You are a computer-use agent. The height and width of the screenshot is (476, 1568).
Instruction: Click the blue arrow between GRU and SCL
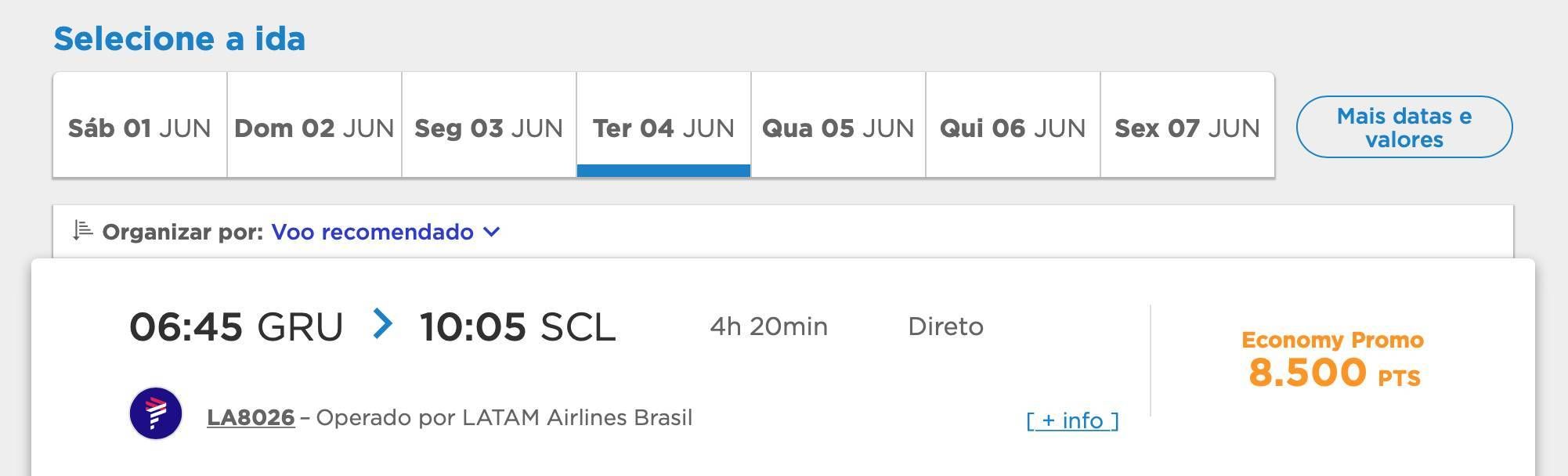(x=382, y=324)
